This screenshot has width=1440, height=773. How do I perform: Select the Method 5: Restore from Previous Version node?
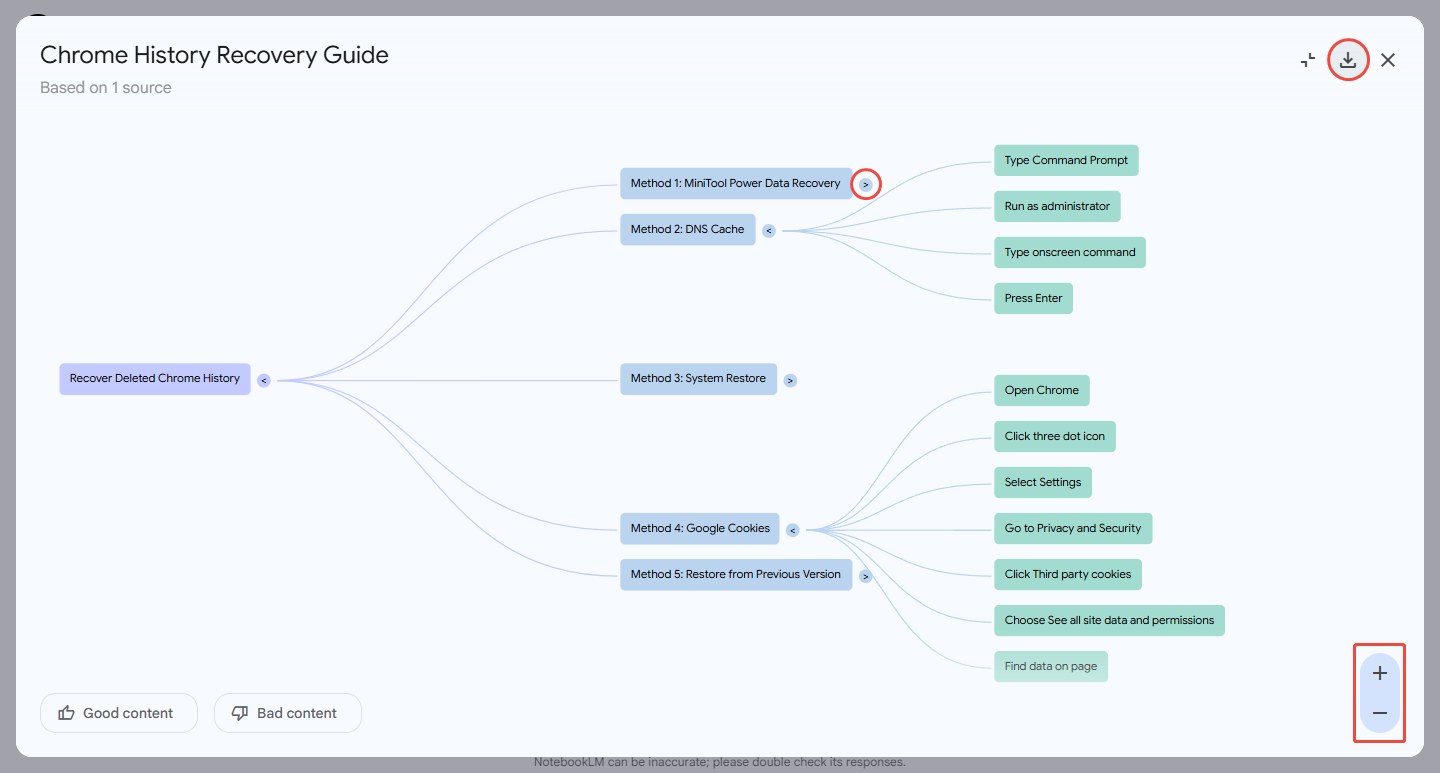[736, 574]
